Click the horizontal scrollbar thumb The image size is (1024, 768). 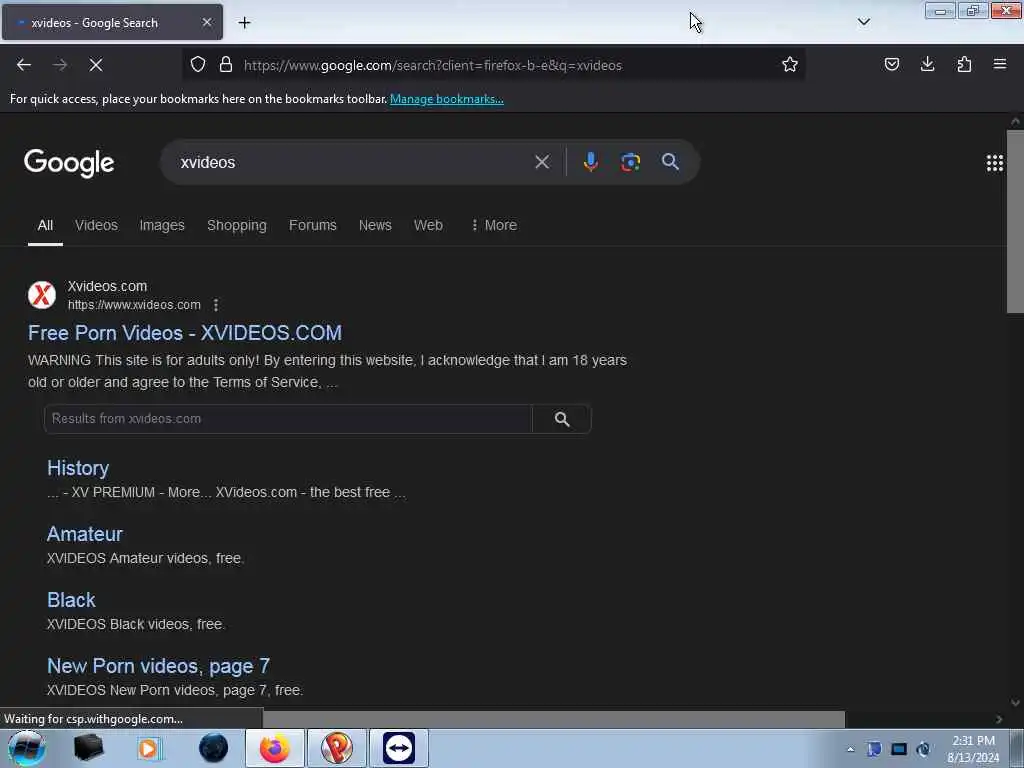tap(554, 719)
